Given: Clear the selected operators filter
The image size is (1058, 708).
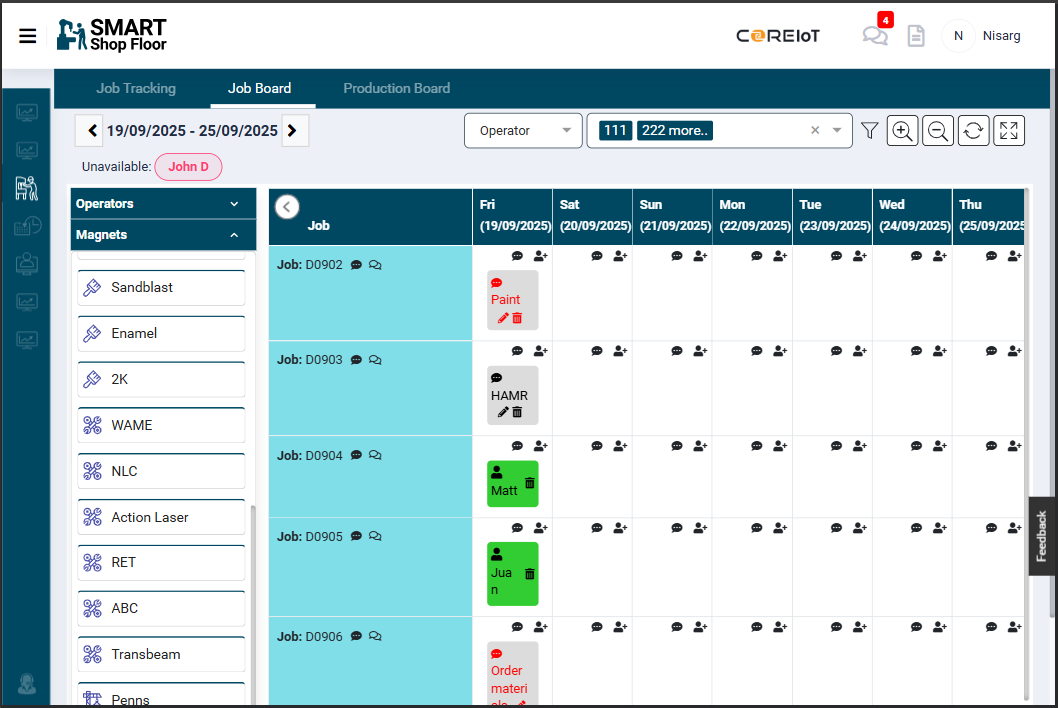Looking at the screenshot, I should (815, 131).
